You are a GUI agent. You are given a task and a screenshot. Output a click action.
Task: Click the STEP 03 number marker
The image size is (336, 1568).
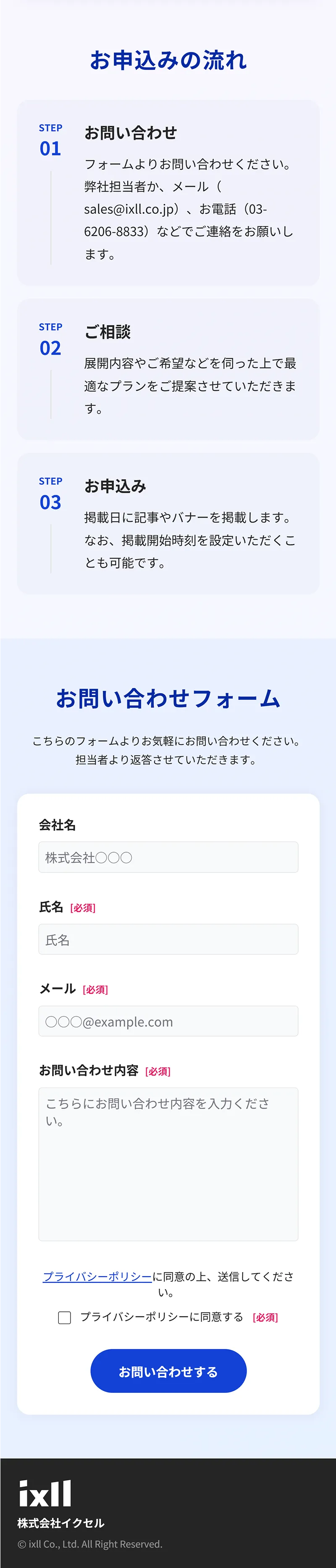click(x=50, y=502)
